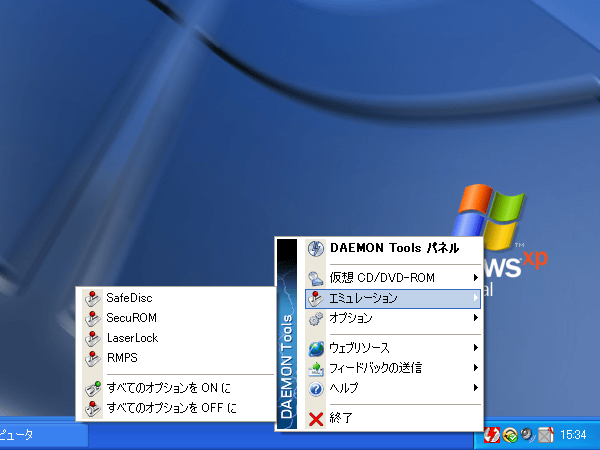Click the red-light all-options-OFF icon
The height and width of the screenshot is (450, 600).
click(x=92, y=409)
